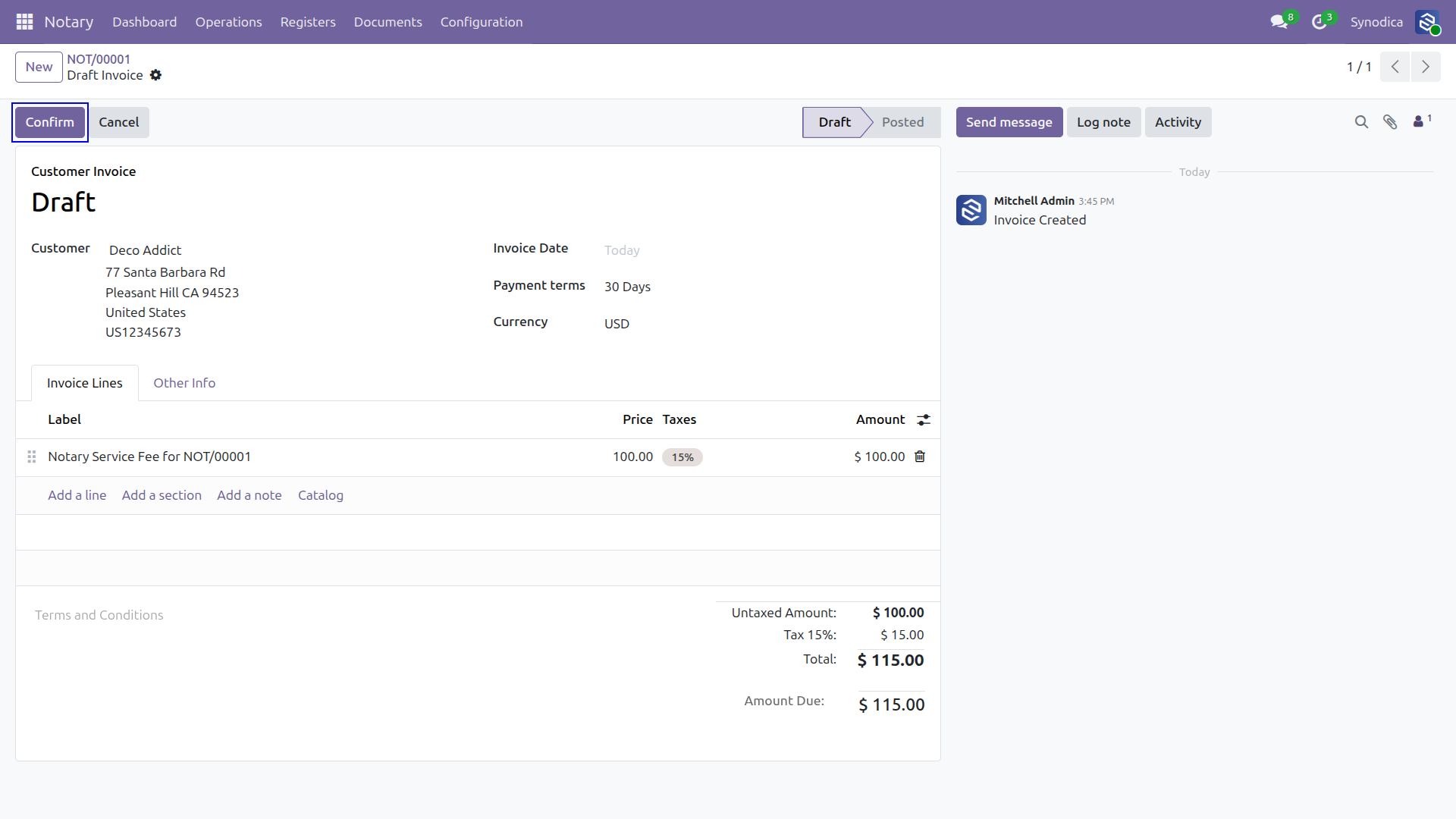Click the Amount column header
This screenshot has width=1456, height=819.
pos(880,419)
